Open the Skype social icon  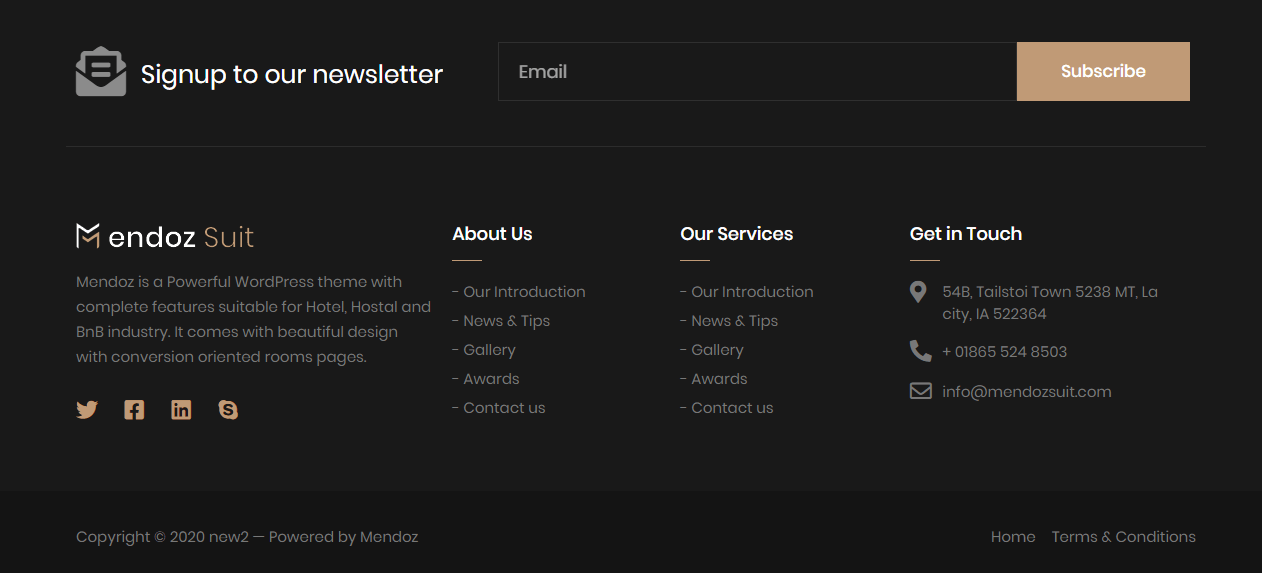(228, 410)
